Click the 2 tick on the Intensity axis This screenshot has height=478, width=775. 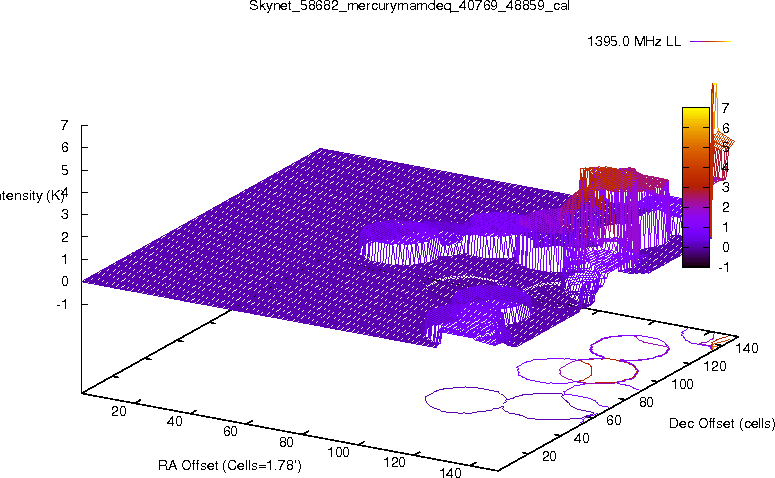pos(64,237)
